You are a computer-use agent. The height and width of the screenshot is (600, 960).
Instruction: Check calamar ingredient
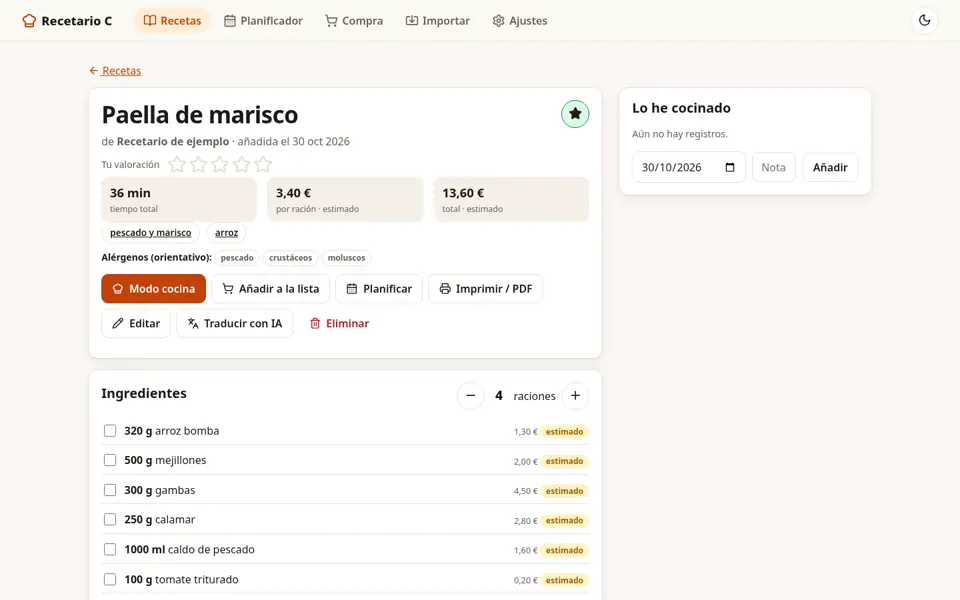[x=110, y=519]
